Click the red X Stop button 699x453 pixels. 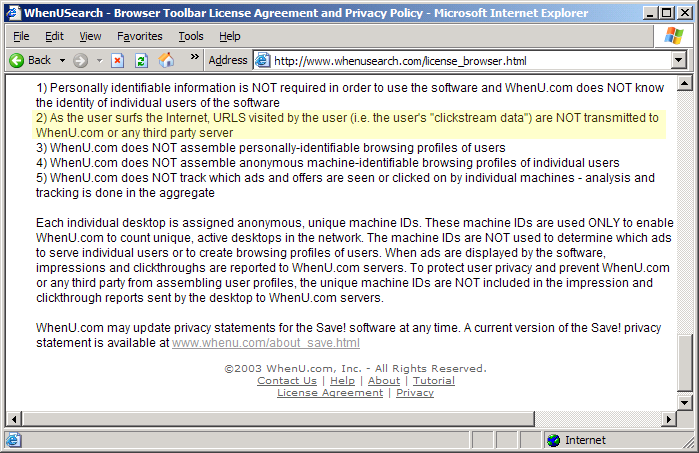coord(117,60)
